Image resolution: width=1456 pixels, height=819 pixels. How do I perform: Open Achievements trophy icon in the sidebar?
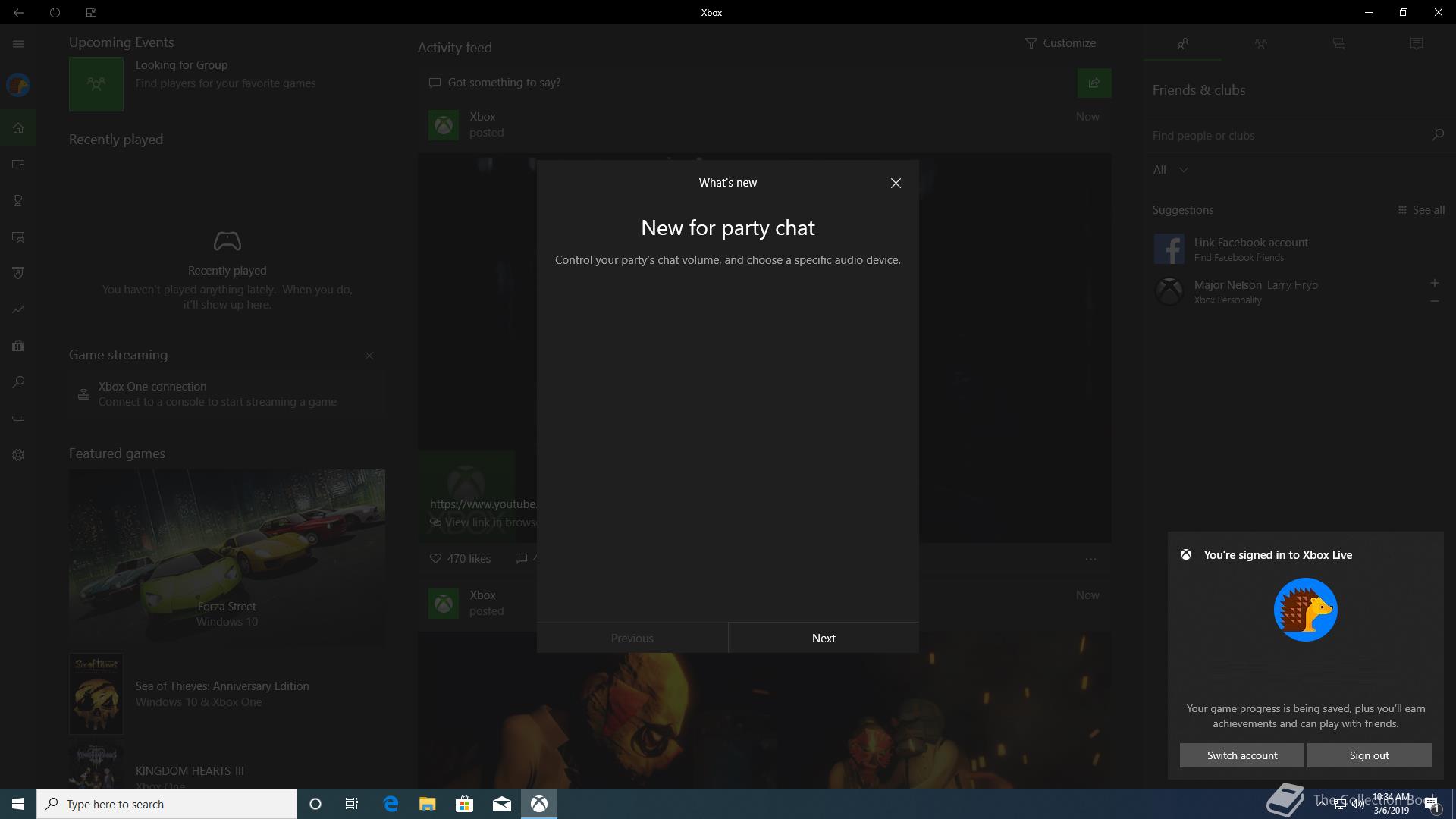coord(18,200)
